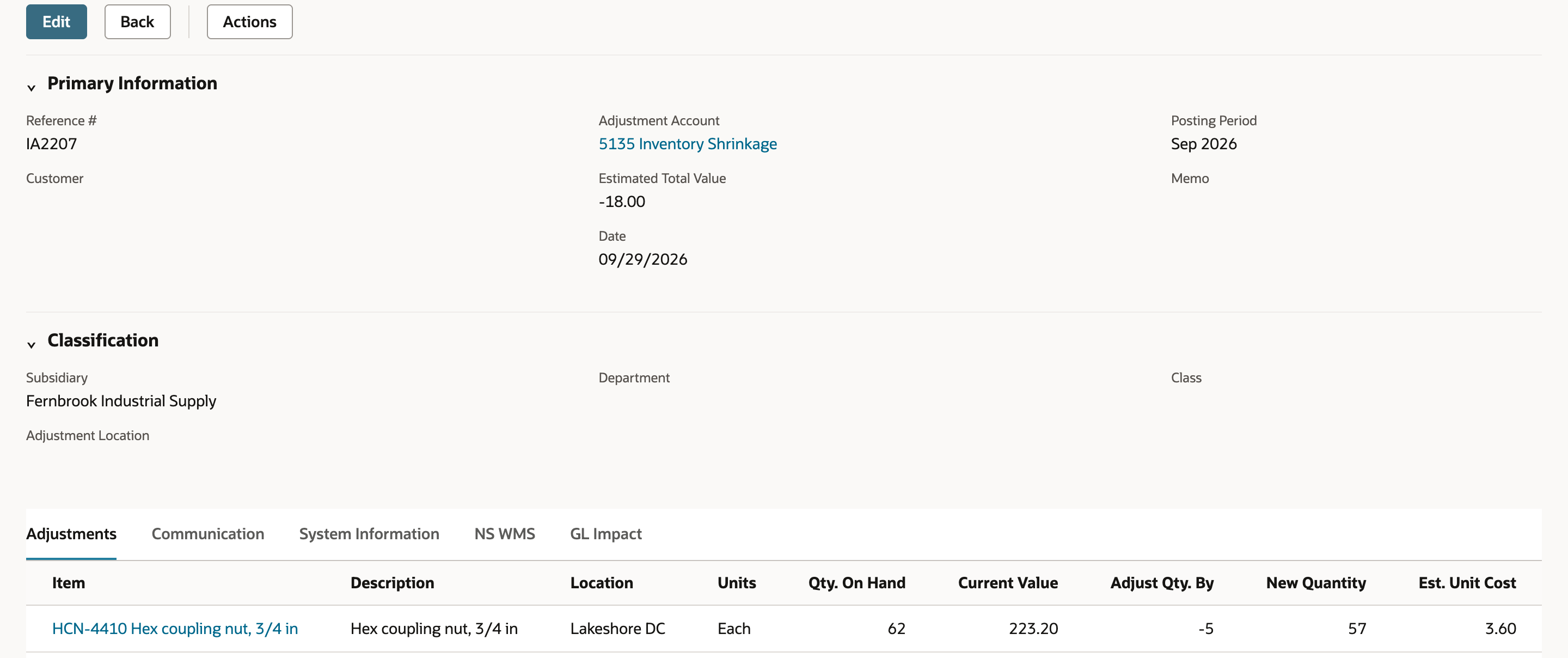The width and height of the screenshot is (1568, 658).
Task: Collapse the Primary Information section chevron
Action: click(x=32, y=88)
